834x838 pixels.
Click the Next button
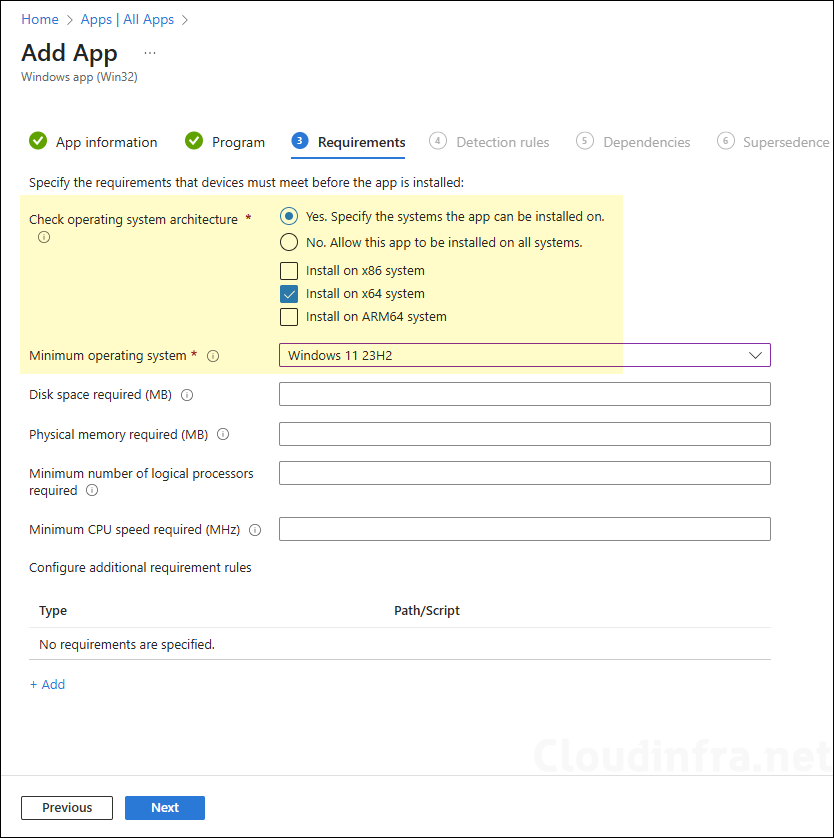(x=164, y=807)
